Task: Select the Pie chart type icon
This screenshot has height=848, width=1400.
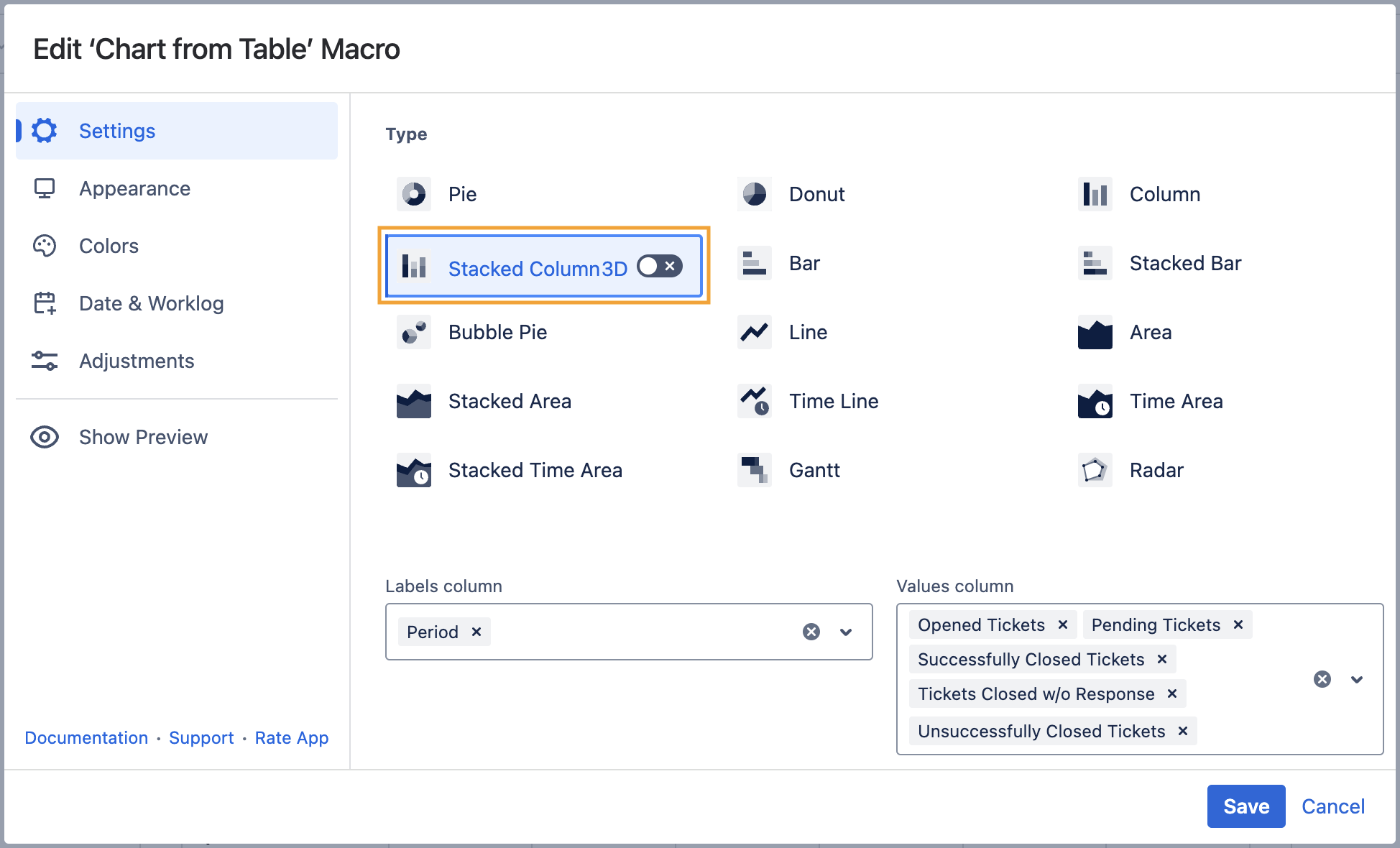Action: pos(414,194)
